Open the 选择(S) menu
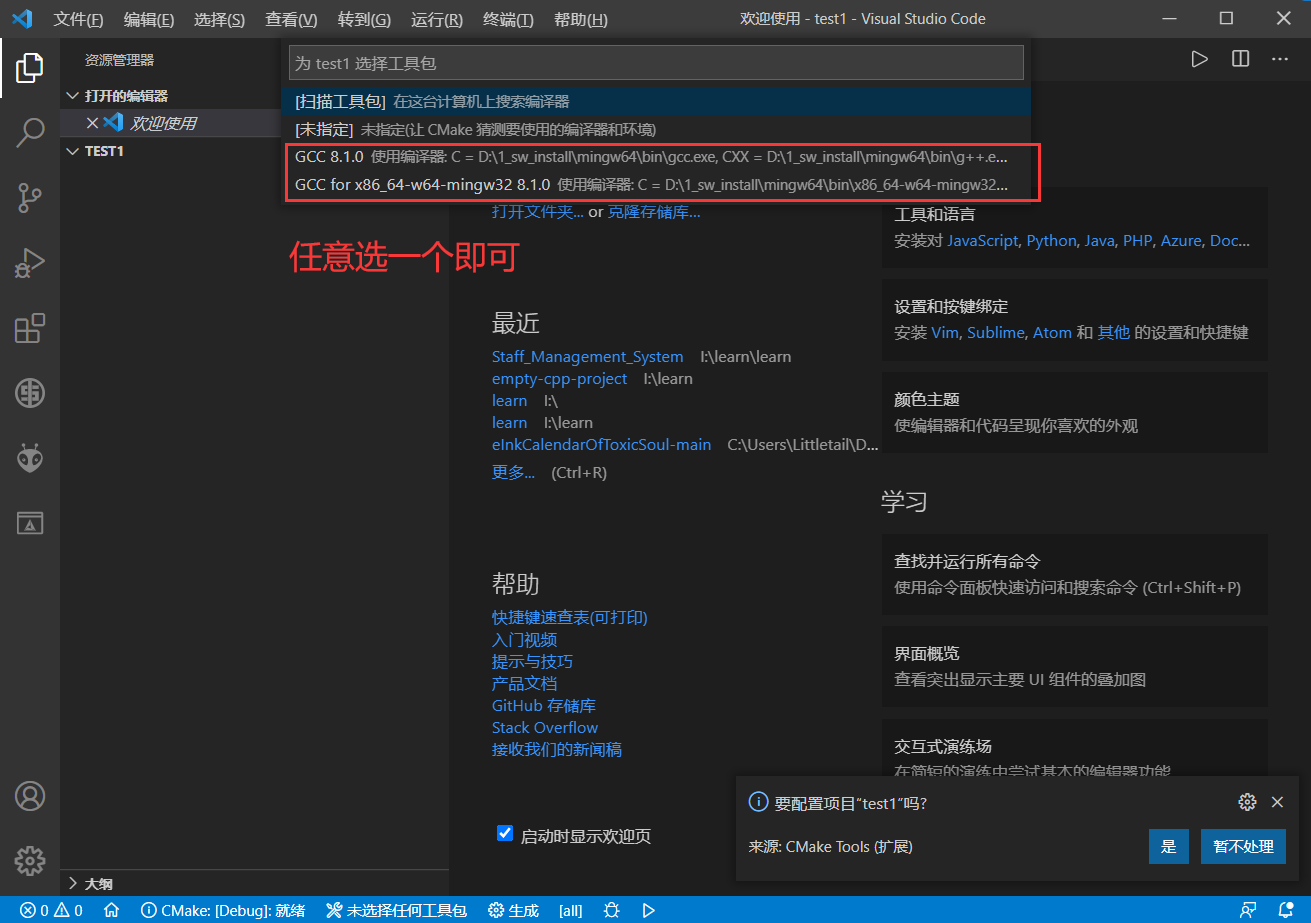1311x923 pixels. pos(219,19)
